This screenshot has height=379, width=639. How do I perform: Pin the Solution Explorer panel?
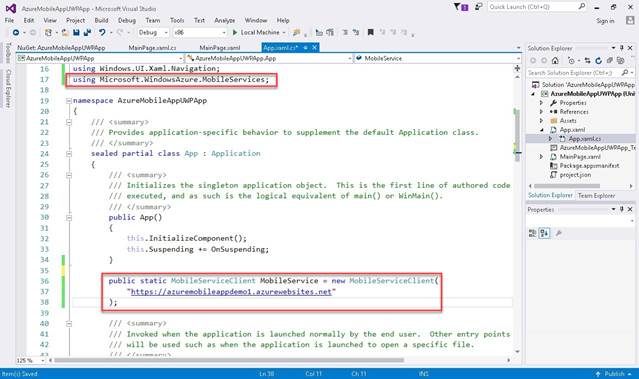pyautogui.click(x=621, y=48)
